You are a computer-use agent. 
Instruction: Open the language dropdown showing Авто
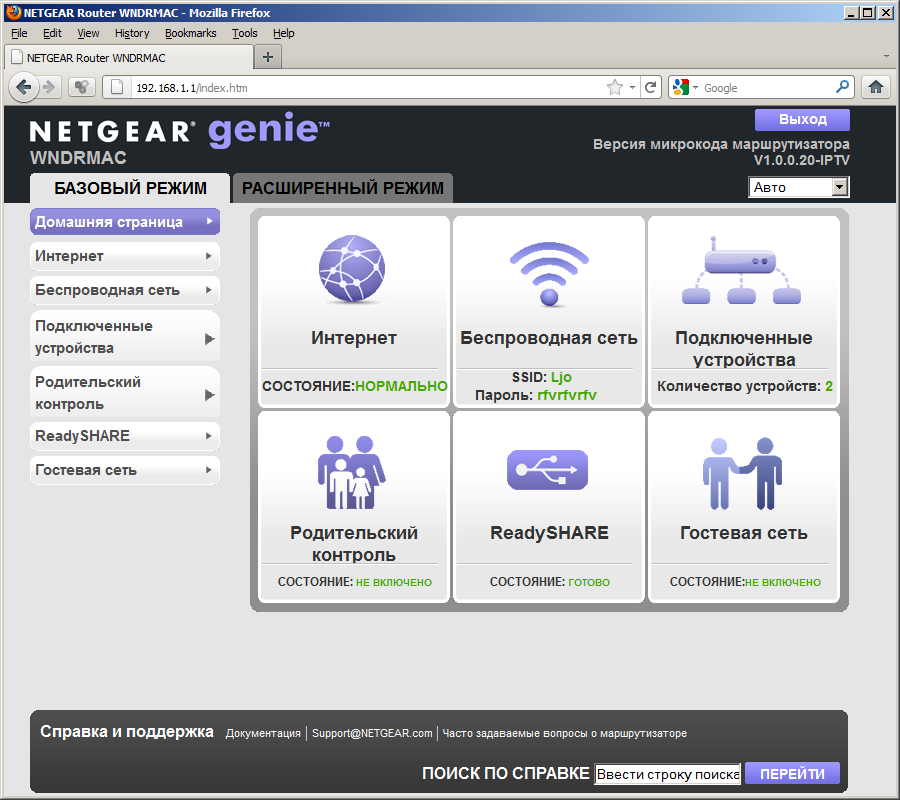799,187
